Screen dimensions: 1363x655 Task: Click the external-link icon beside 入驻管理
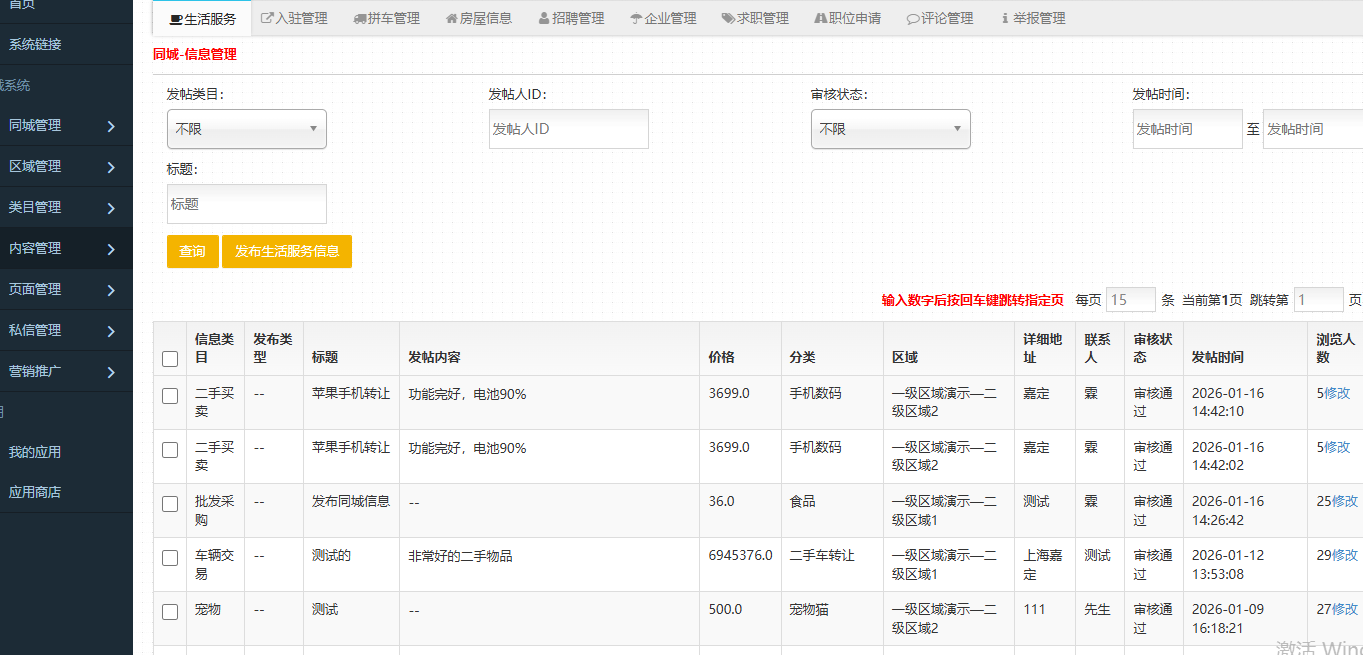(x=267, y=18)
